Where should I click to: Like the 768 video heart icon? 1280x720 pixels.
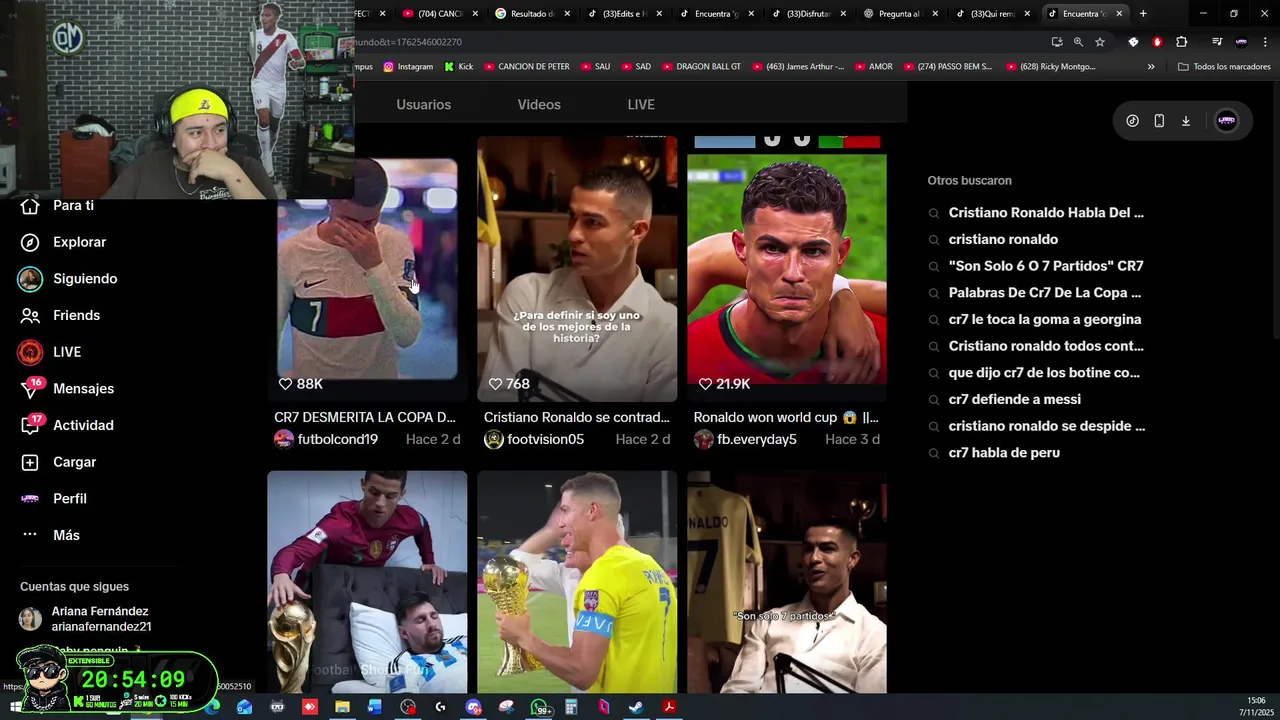point(495,384)
